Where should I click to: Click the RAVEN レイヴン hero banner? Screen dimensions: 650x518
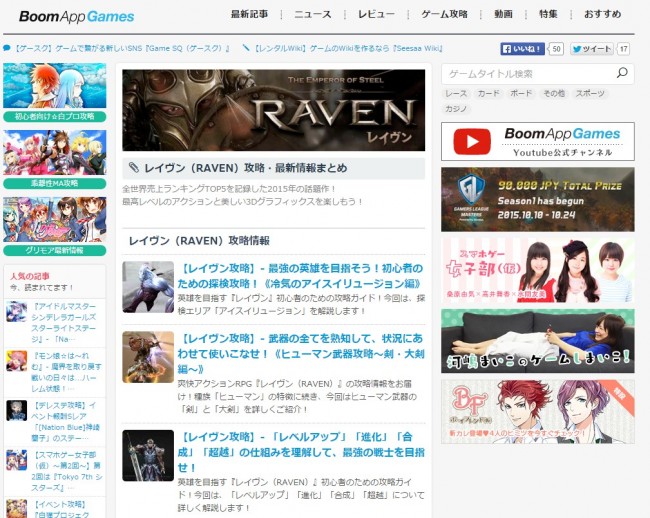(x=274, y=110)
